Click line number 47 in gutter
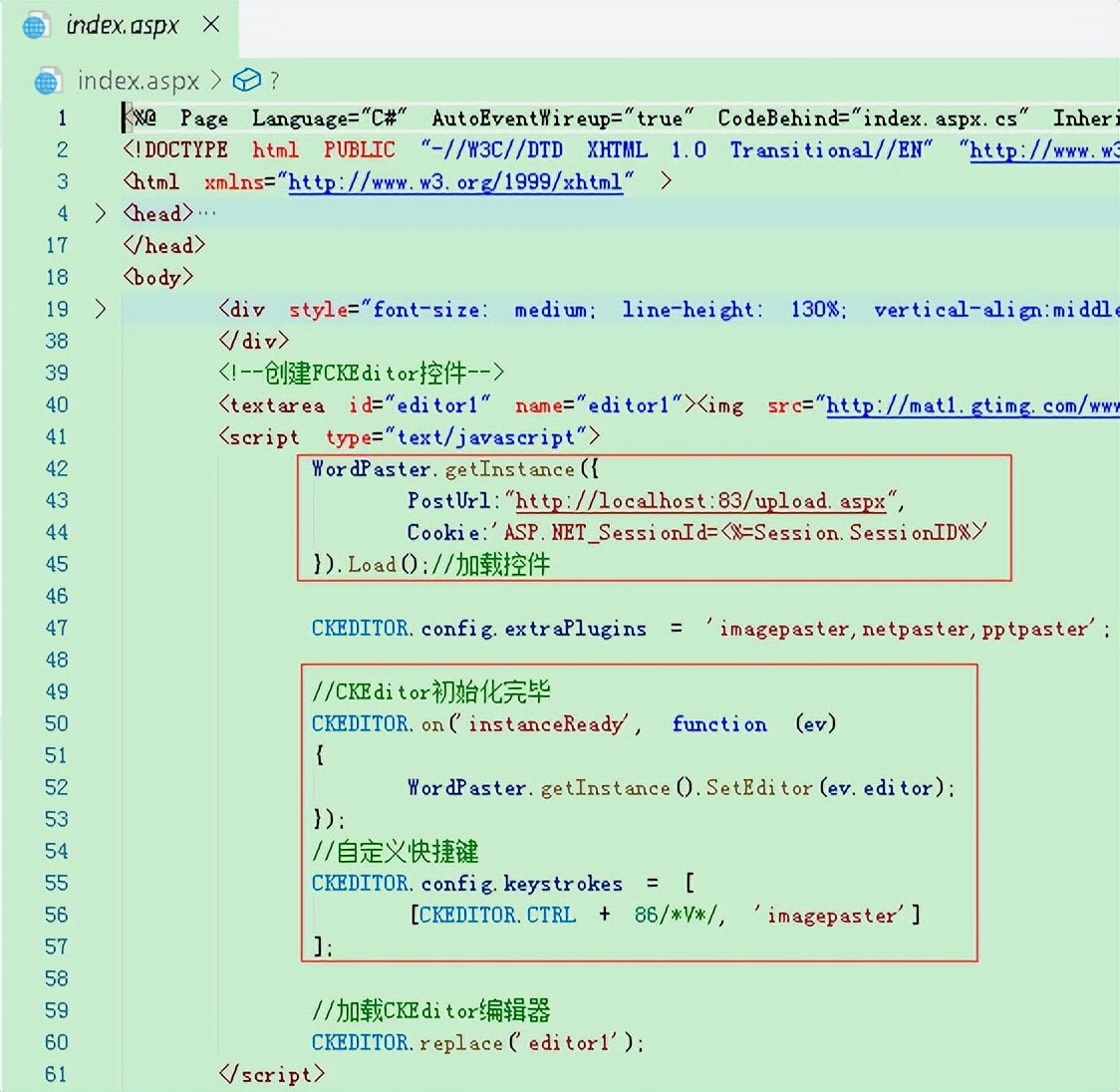The height and width of the screenshot is (1092, 1120). coord(57,628)
